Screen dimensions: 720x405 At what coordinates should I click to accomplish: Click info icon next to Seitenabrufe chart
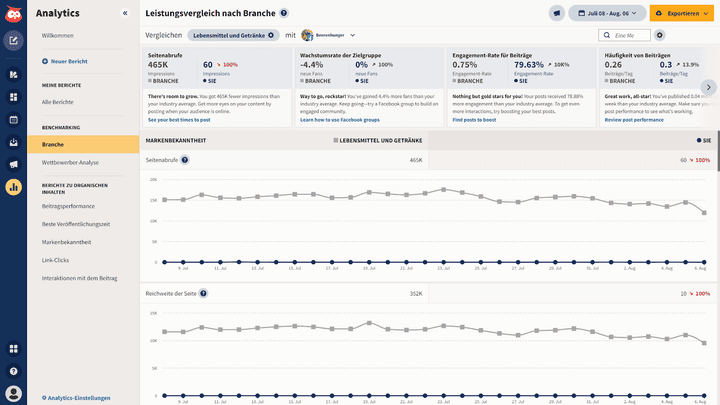[x=184, y=160]
